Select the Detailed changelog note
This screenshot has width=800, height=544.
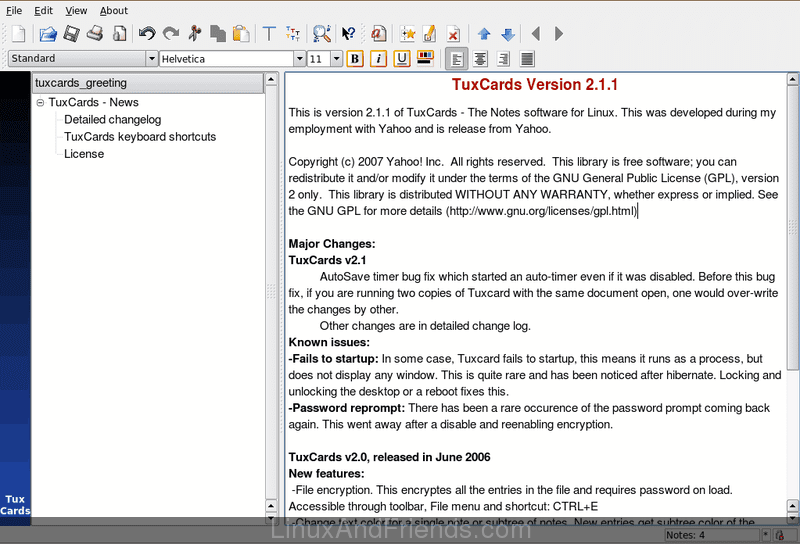(111, 119)
